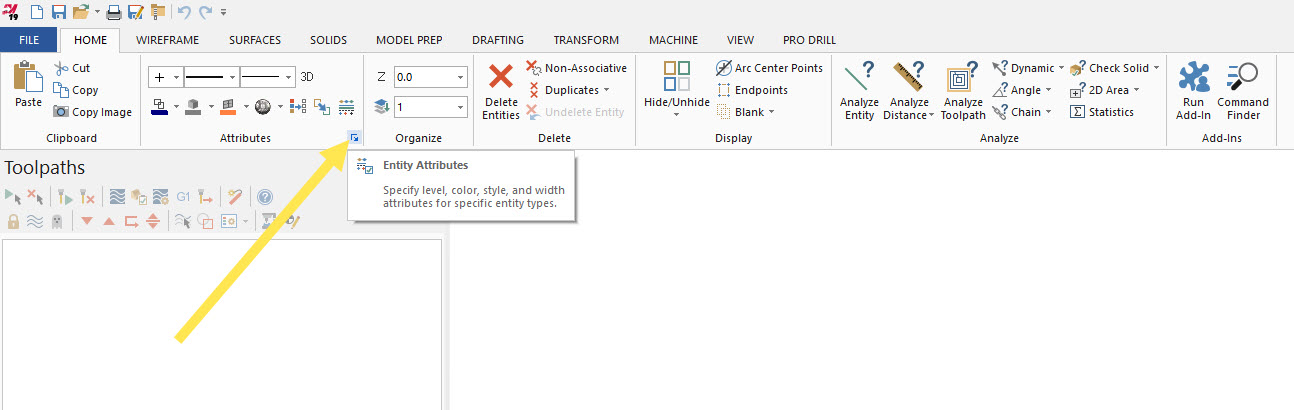Open the Command Finder
Viewport: 1294px width, 410px height.
tap(1243, 90)
